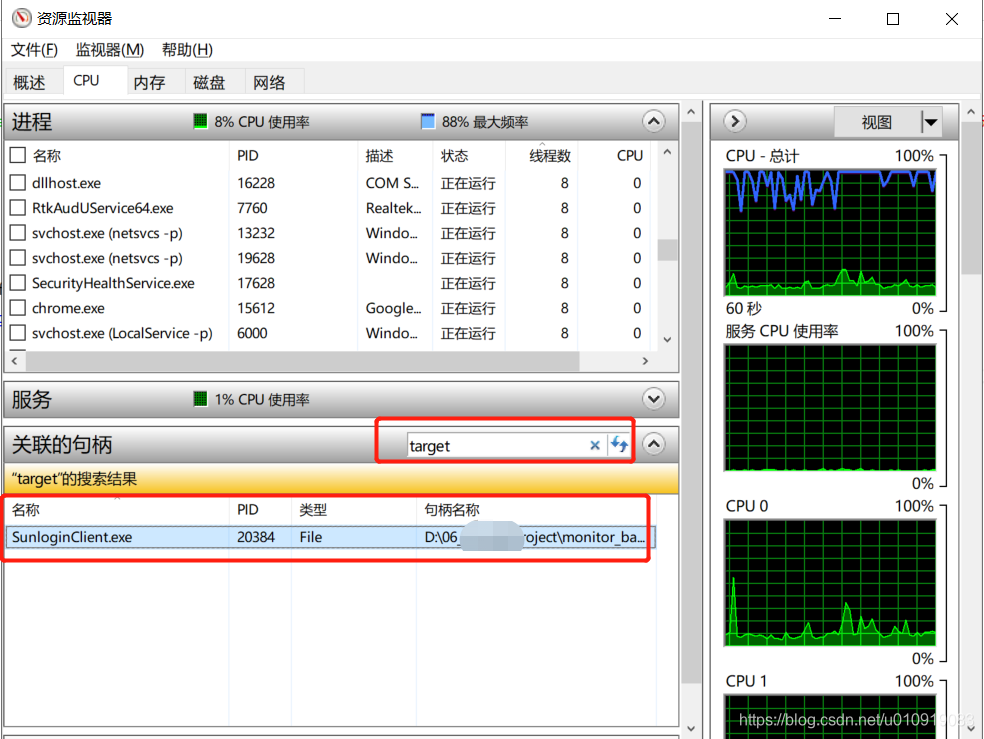Check the dllhost.exe checkbox
This screenshot has width=984, height=739.
16,182
